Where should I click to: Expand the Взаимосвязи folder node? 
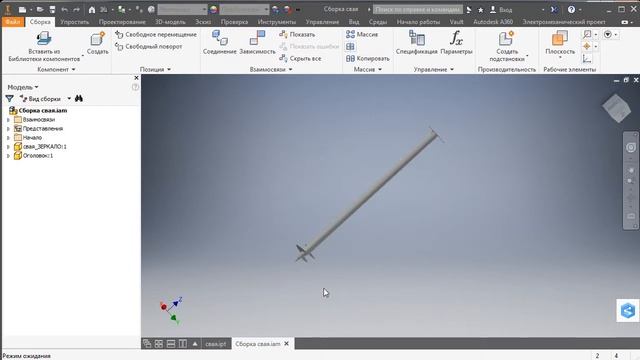click(x=8, y=120)
